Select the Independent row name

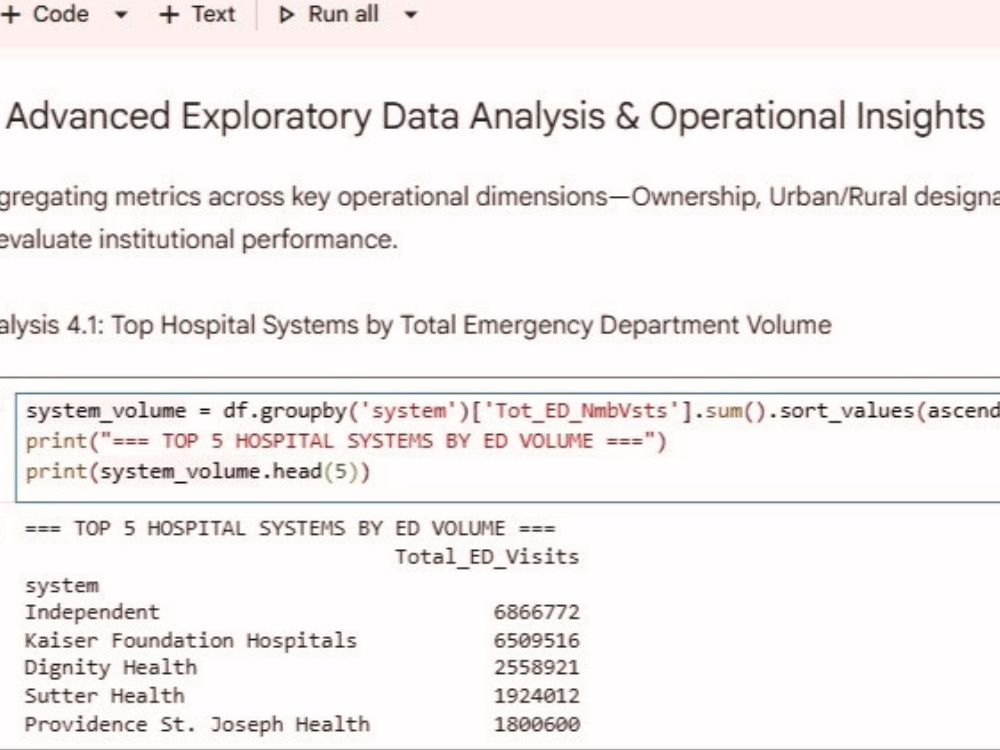click(x=92, y=612)
